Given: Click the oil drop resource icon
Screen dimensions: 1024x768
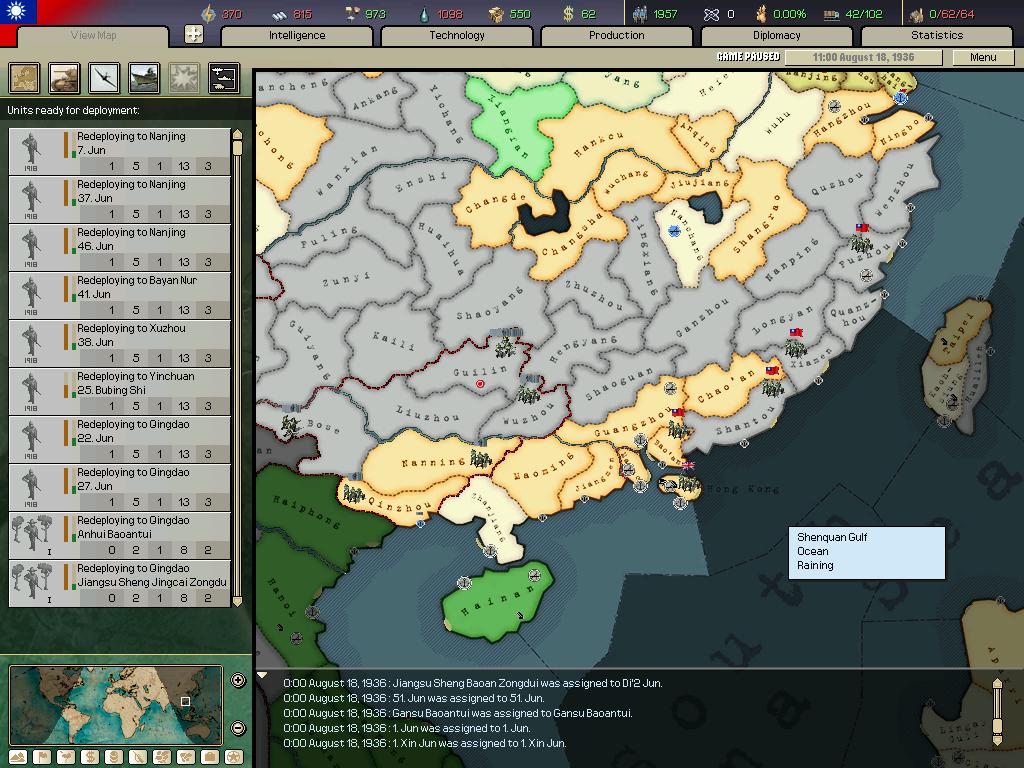Looking at the screenshot, I should [x=425, y=14].
